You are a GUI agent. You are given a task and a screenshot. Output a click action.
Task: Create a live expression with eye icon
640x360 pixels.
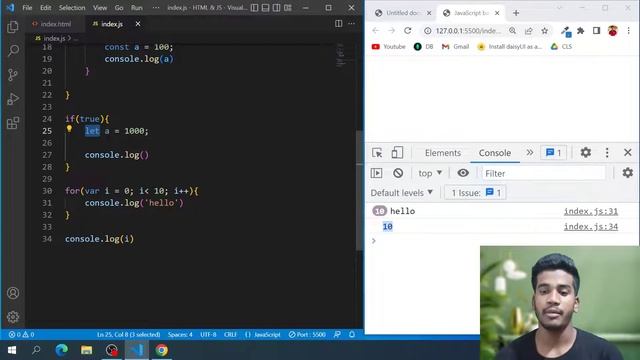pyautogui.click(x=463, y=173)
